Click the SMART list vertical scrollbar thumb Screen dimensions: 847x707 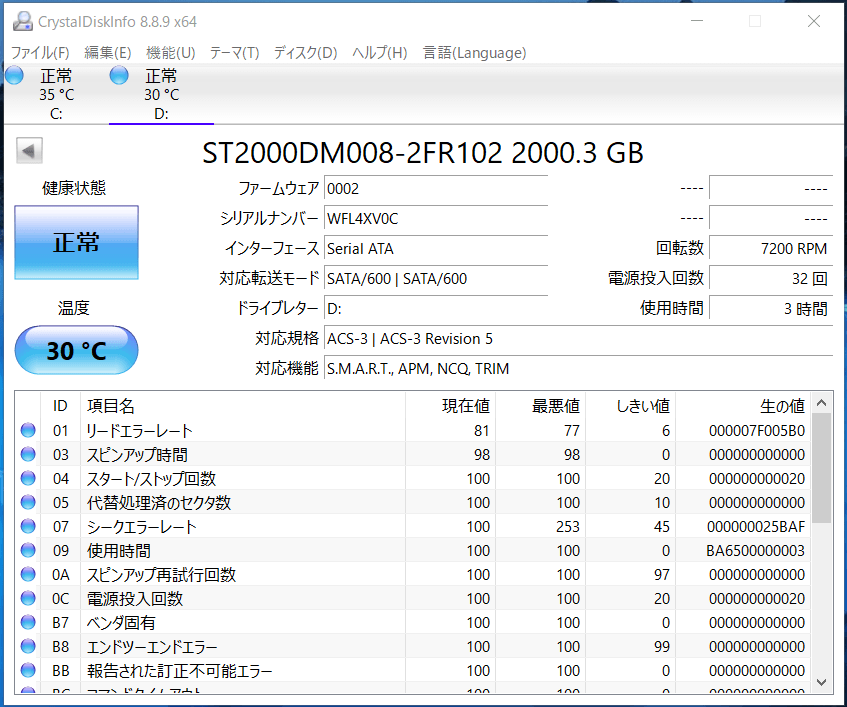click(822, 468)
